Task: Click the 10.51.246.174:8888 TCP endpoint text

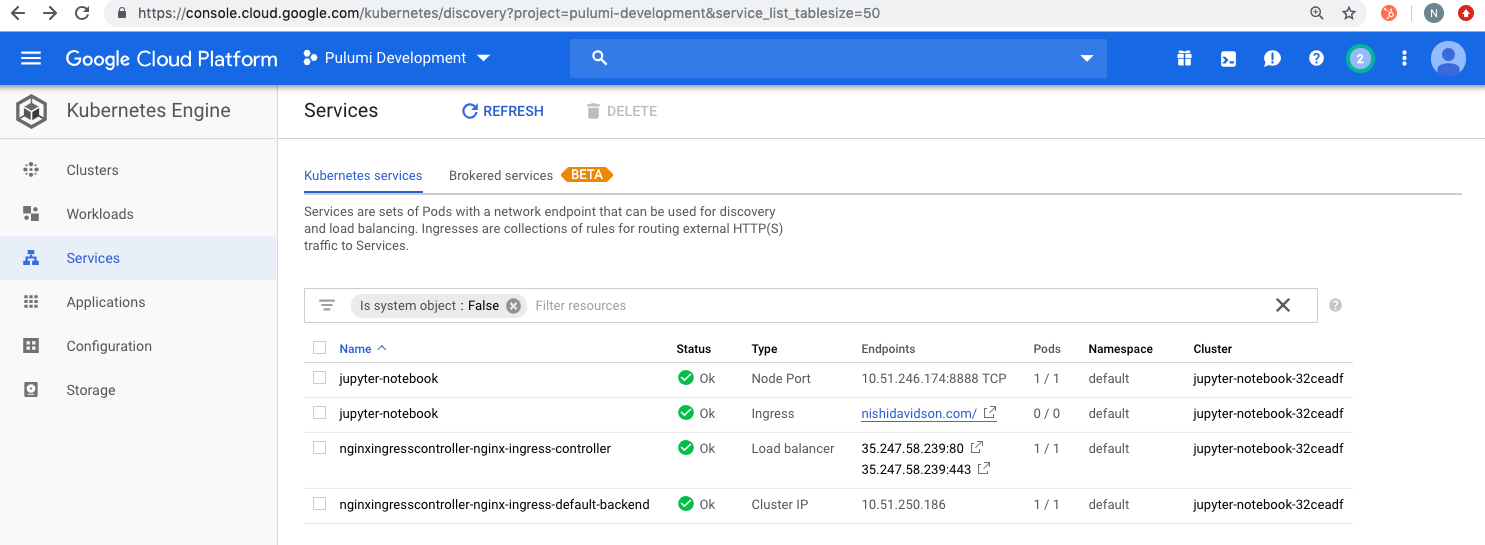Action: [934, 379]
